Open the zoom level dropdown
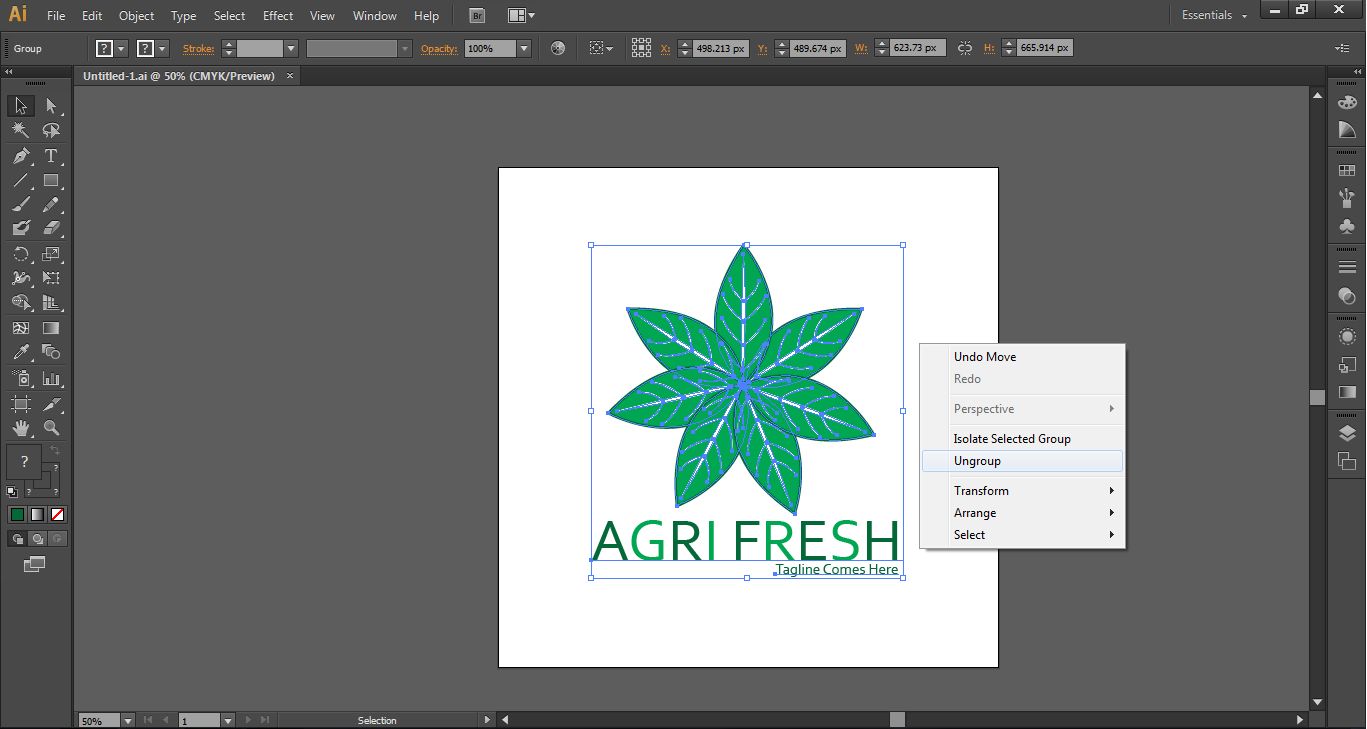The height and width of the screenshot is (729, 1367). (128, 720)
